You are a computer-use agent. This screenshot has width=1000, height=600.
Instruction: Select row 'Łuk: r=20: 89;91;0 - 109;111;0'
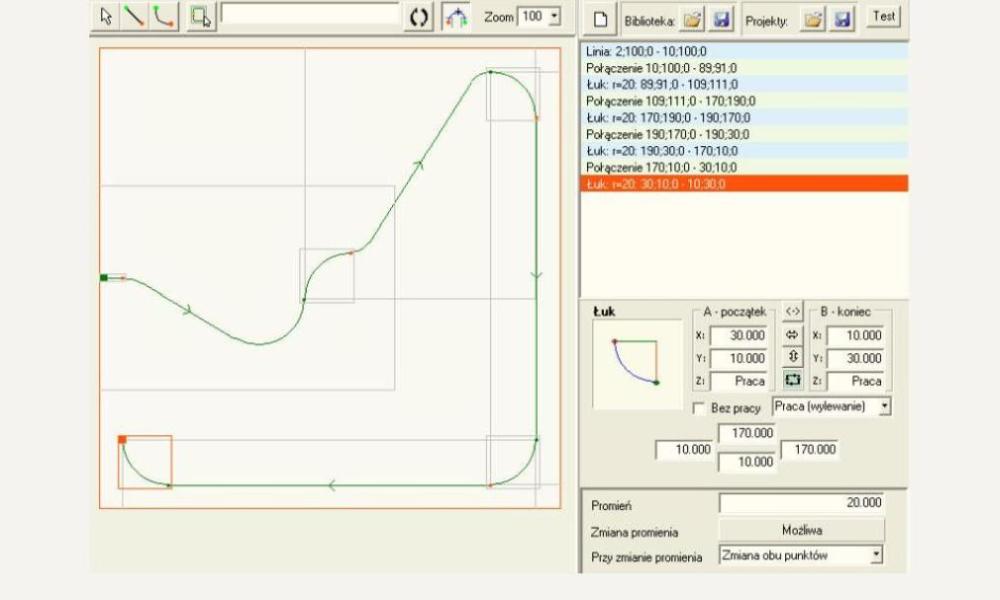[x=744, y=85]
